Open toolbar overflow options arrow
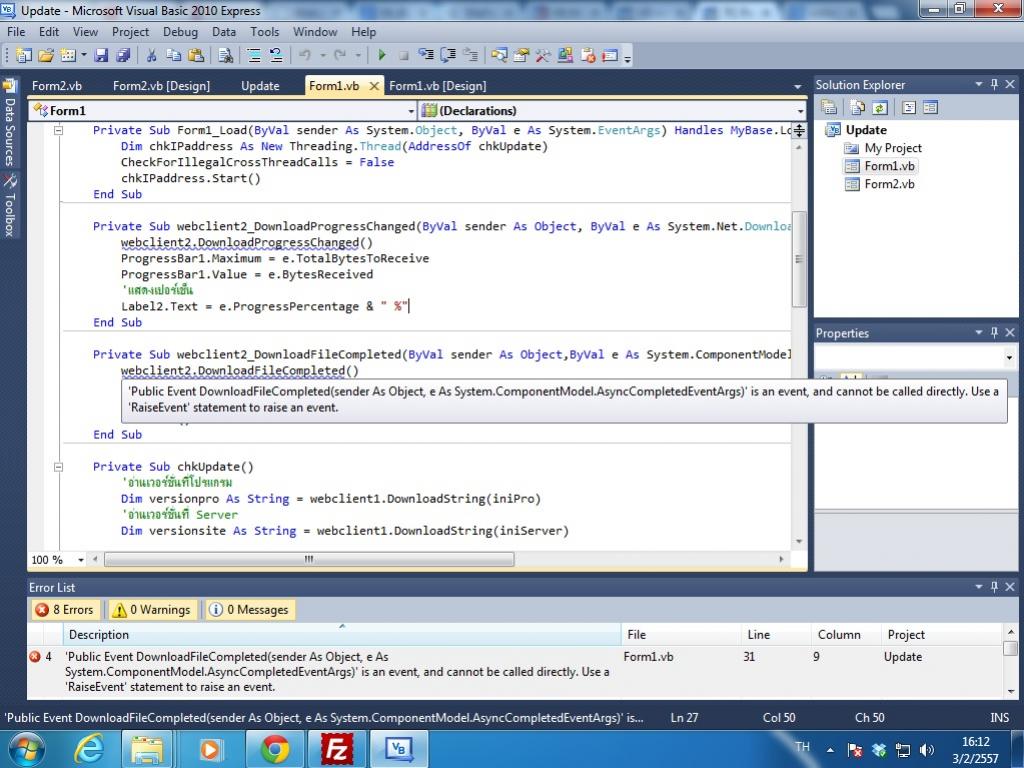 [628, 59]
